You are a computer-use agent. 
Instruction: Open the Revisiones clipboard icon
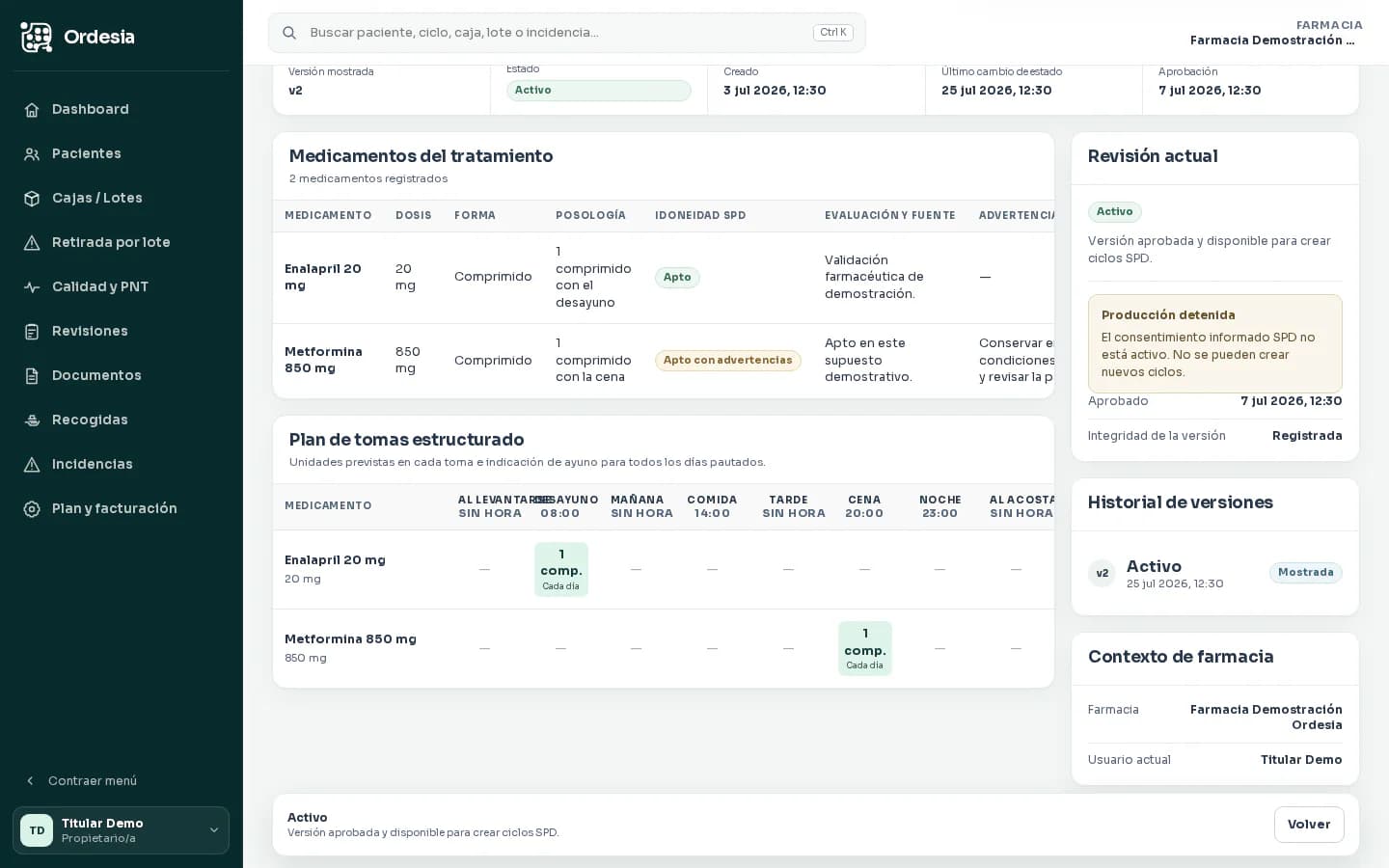coord(32,331)
